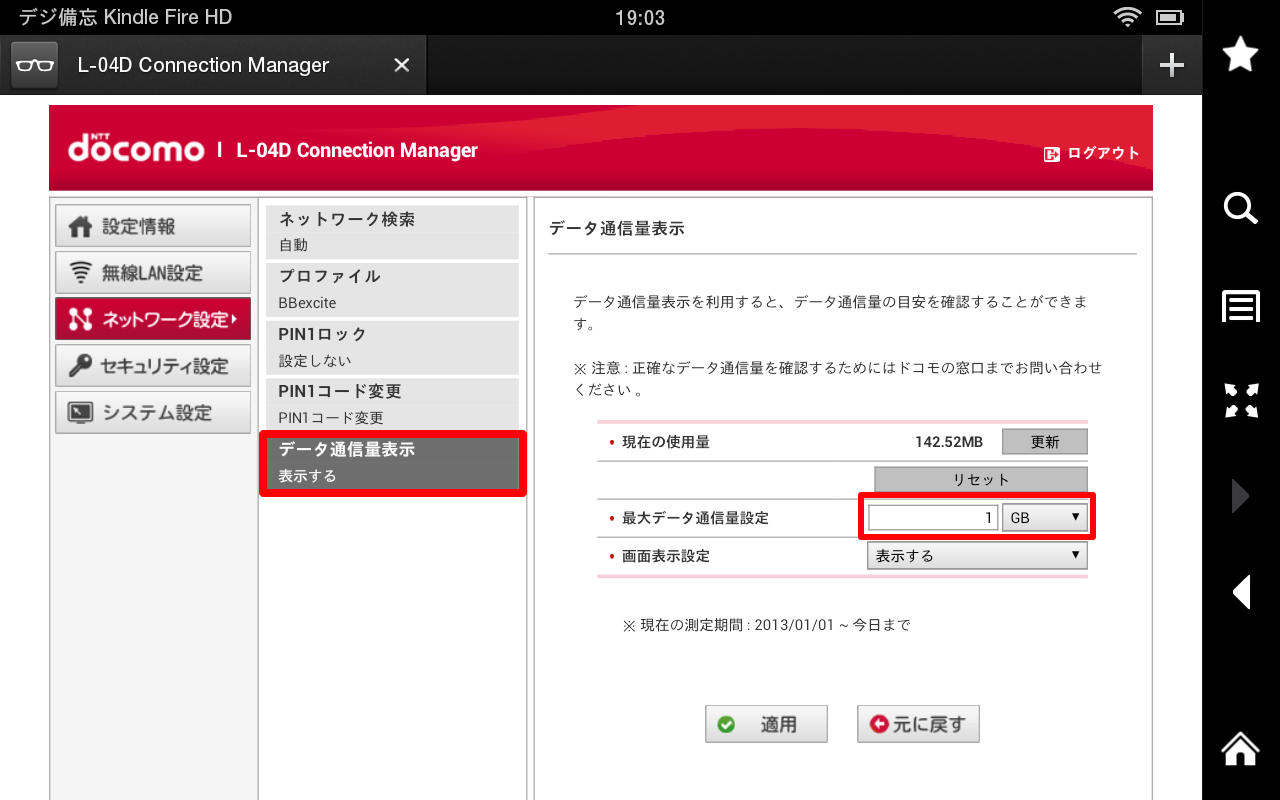Screen dimensions: 1280x800
Task: Click the 現在の測定期間 note text
Action: click(766, 625)
